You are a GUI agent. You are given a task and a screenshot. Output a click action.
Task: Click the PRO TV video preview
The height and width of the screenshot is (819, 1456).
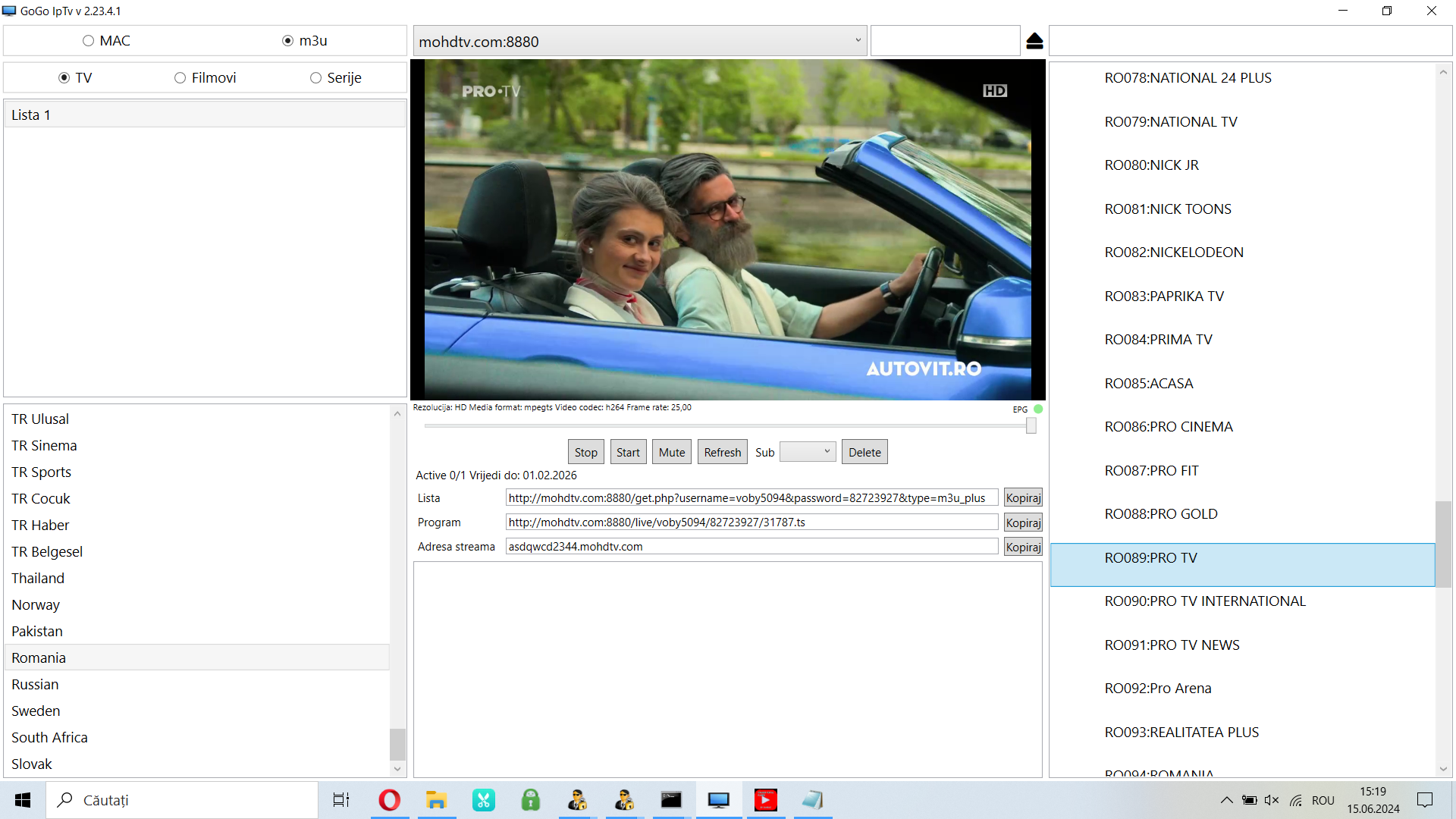coord(728,230)
